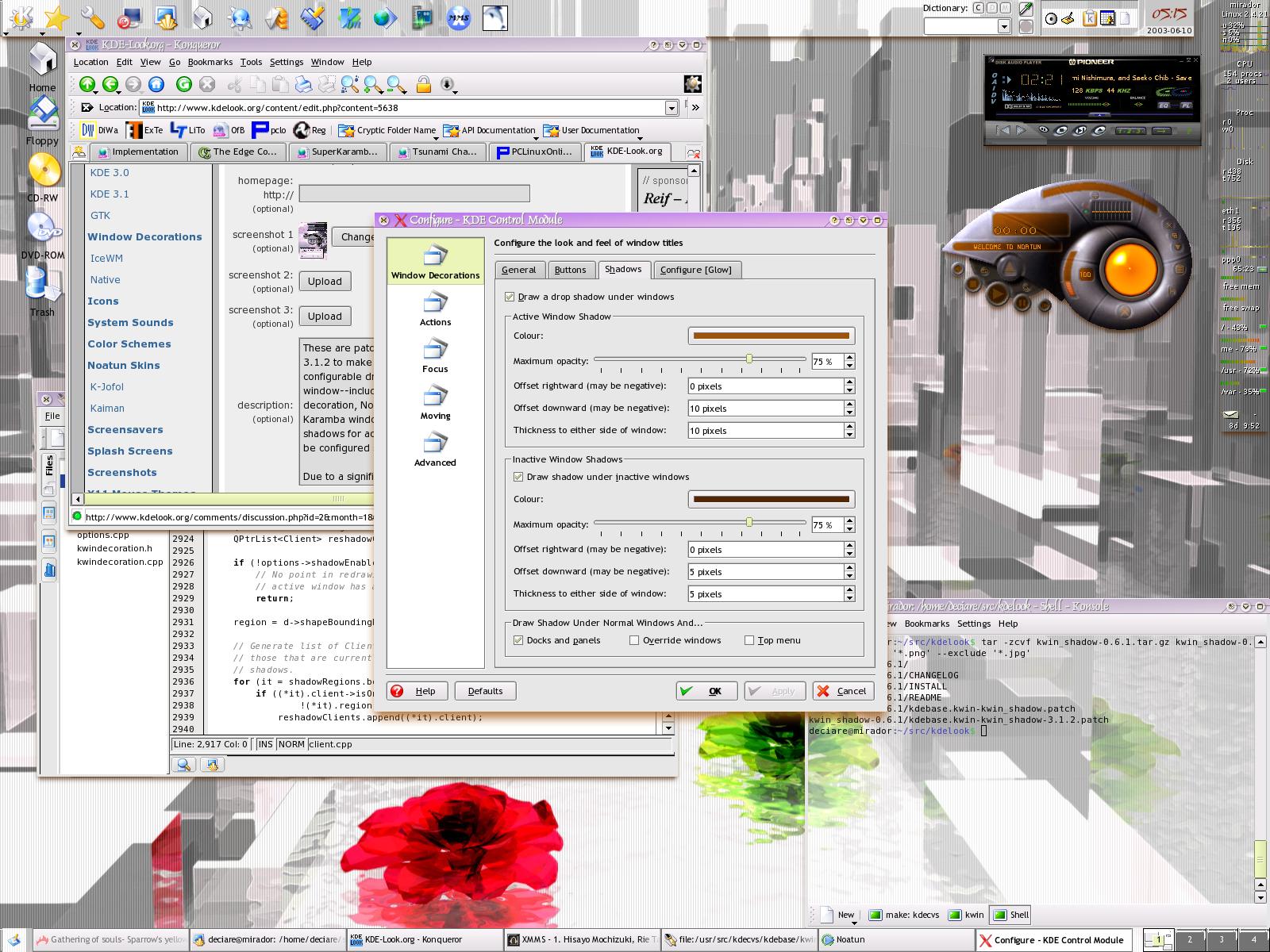Toggle Draw a drop shadow under windows

510,297
